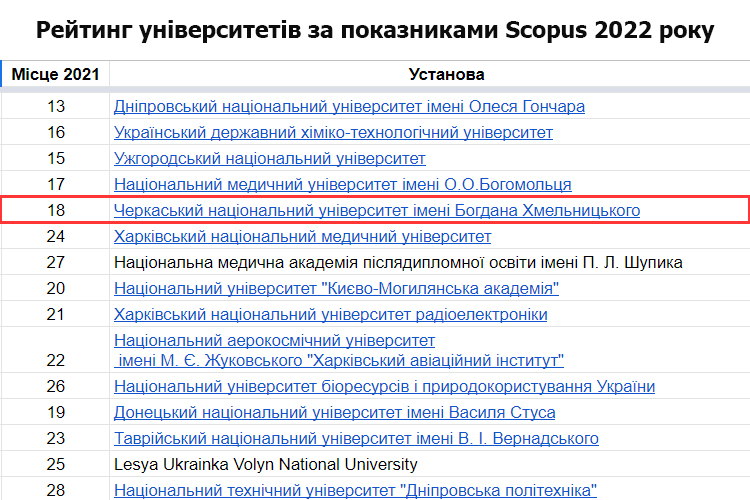Open "Дніпровська політехніка" technical university link
The image size is (750, 500).
pos(355,490)
